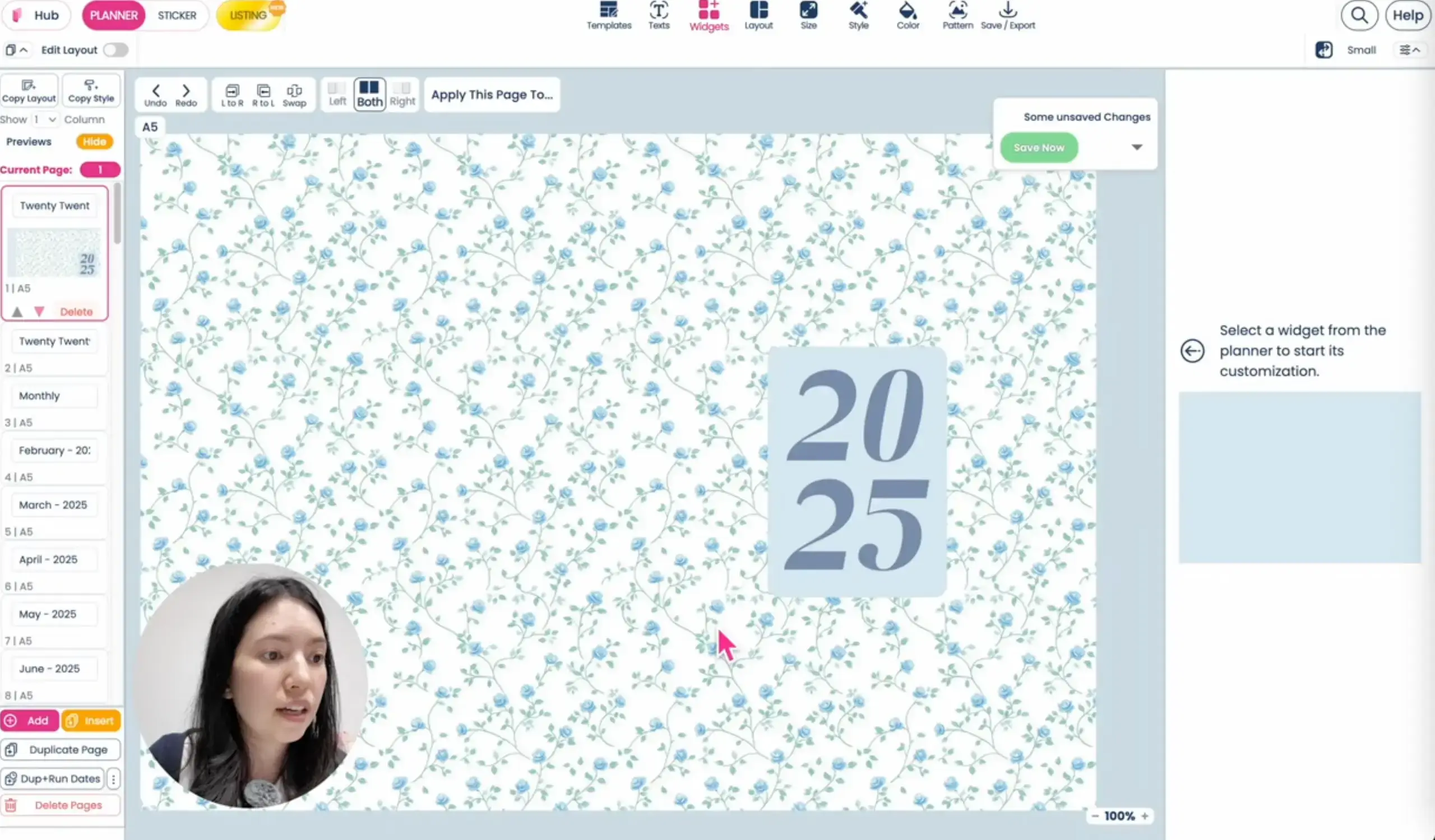Click the Duplicate Page button
Screen dimensions: 1435x840
[61, 750]
